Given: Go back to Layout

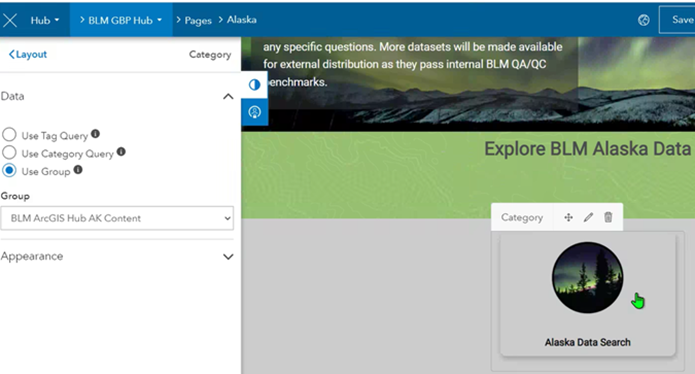Looking at the screenshot, I should [27, 54].
